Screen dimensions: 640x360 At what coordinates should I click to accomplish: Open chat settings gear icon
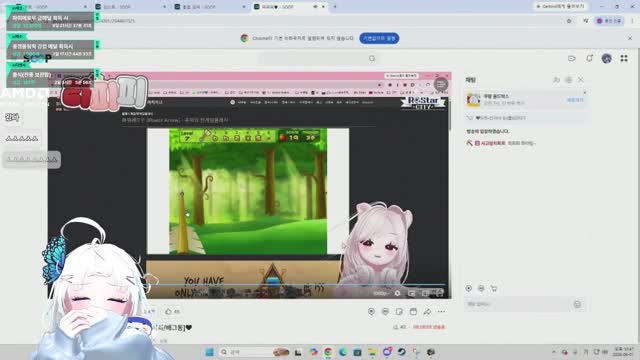[569, 80]
